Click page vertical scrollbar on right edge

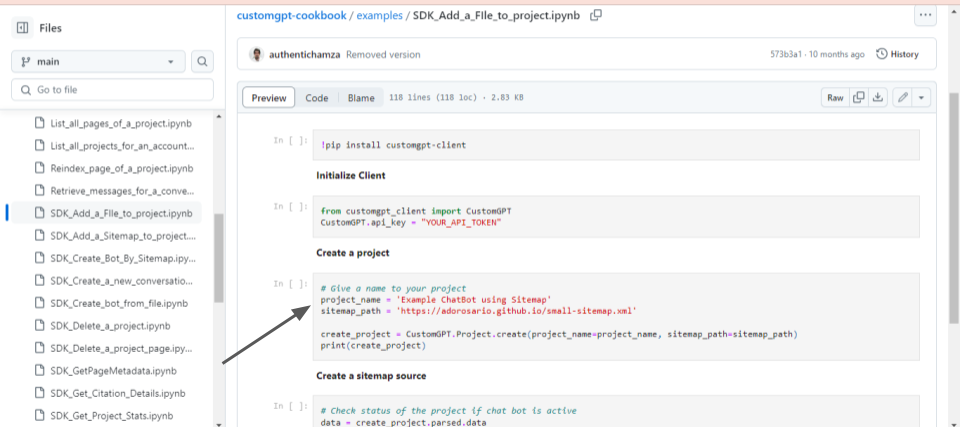point(954,208)
